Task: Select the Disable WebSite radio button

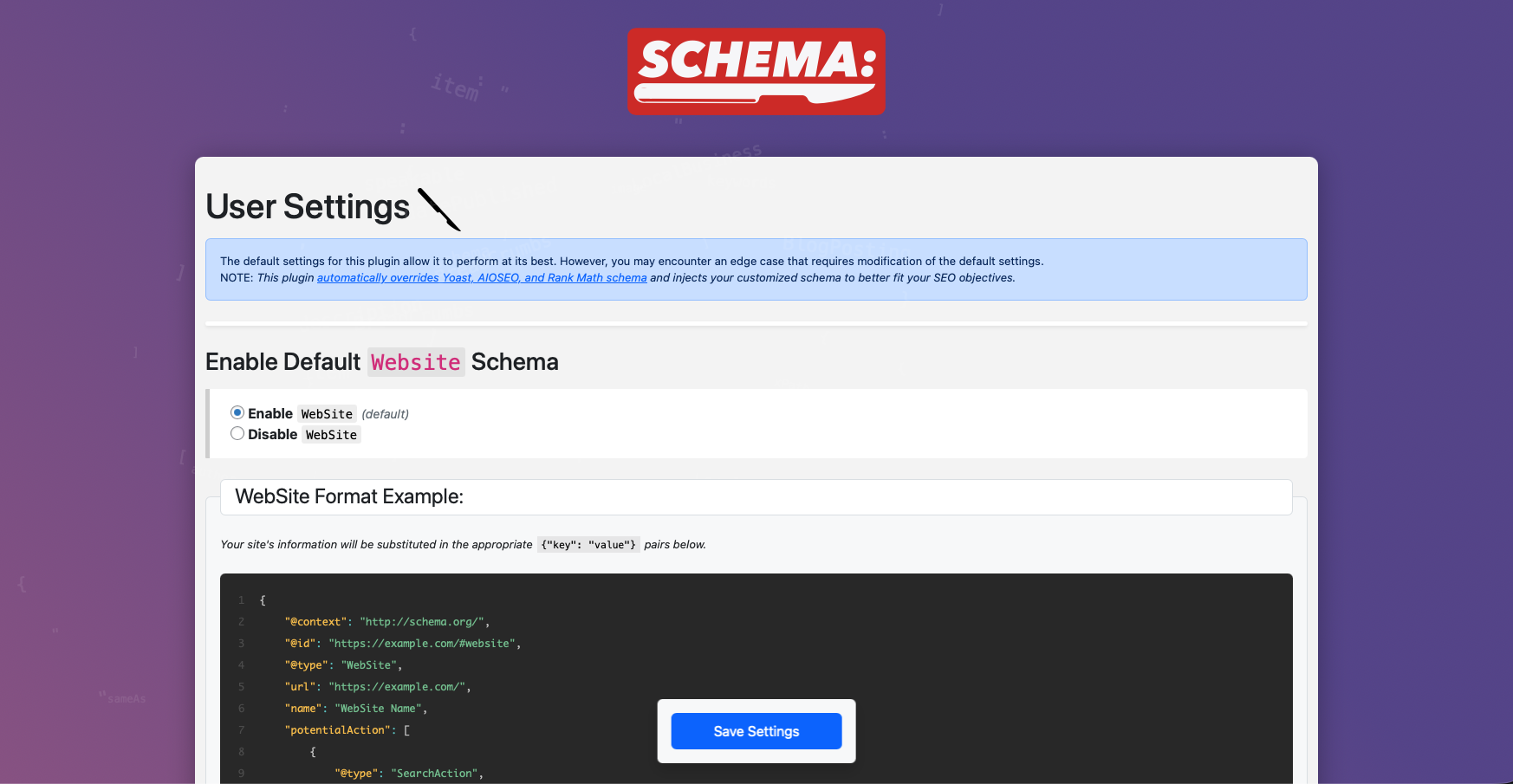Action: click(x=237, y=434)
